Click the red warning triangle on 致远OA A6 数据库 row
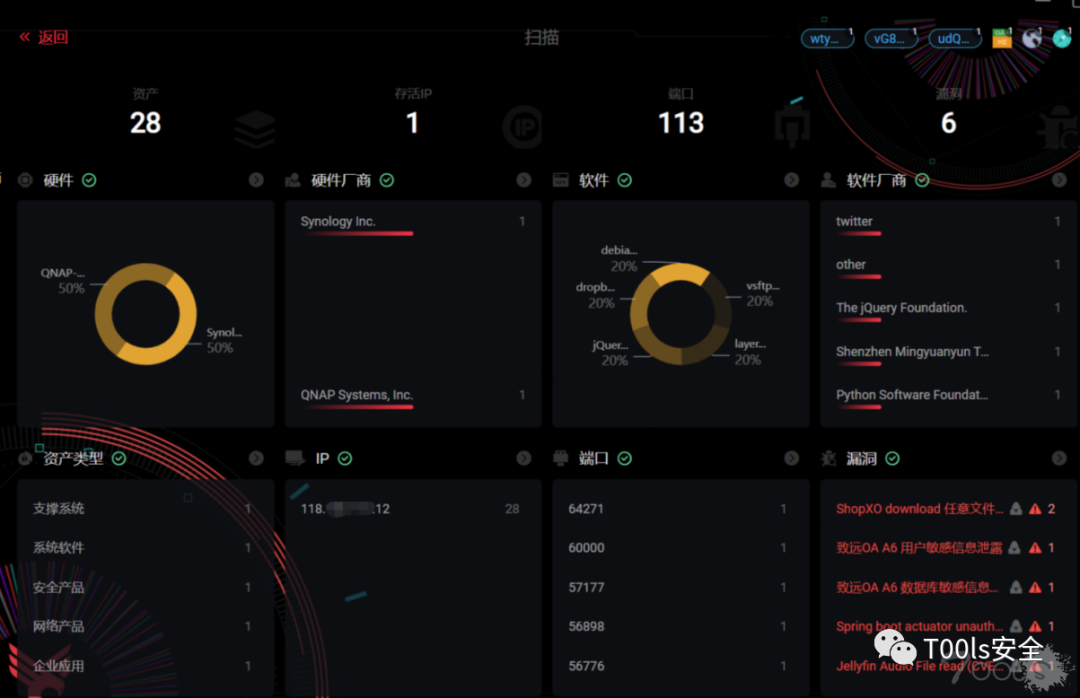1080x698 pixels. click(x=1035, y=588)
